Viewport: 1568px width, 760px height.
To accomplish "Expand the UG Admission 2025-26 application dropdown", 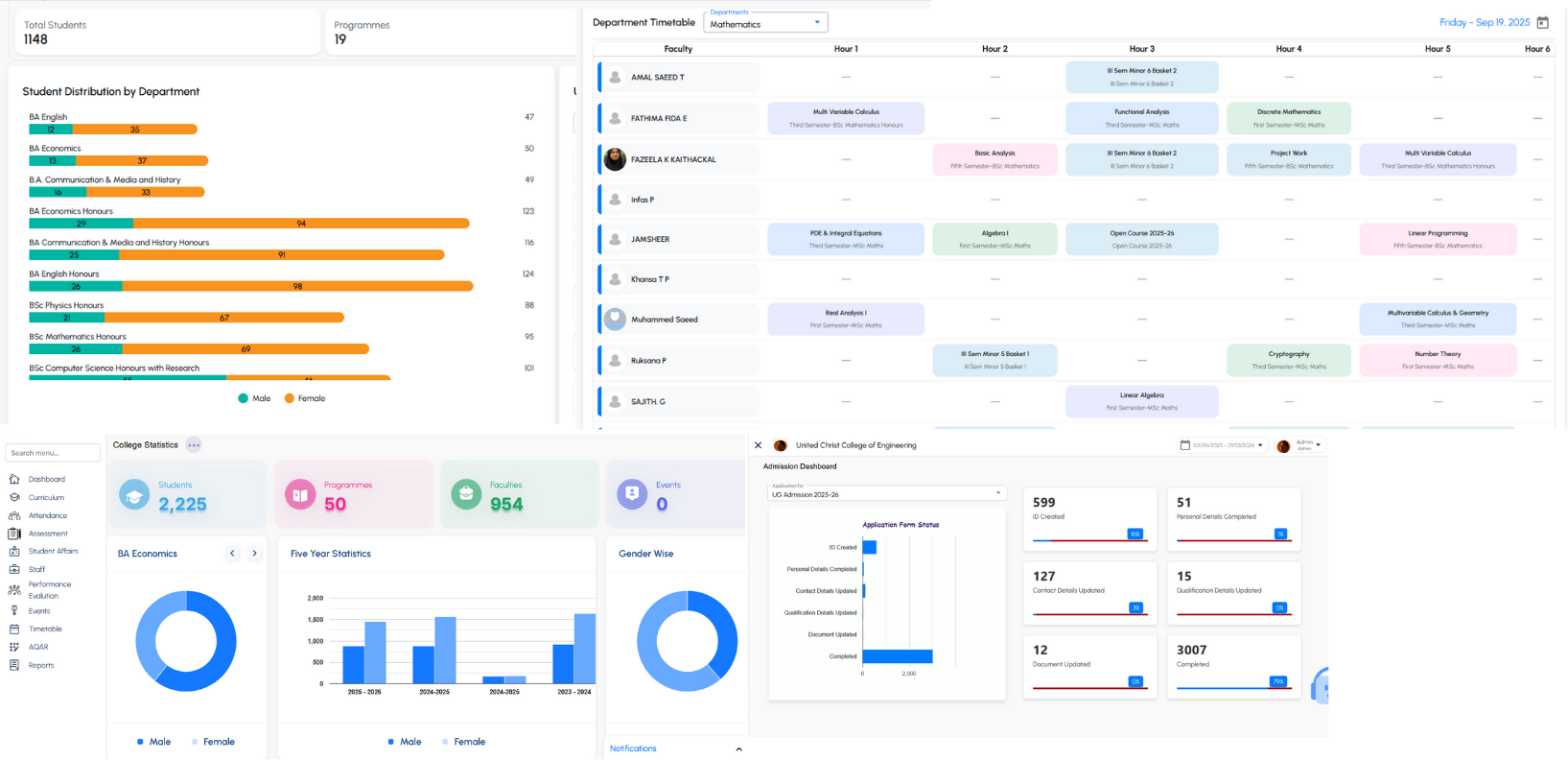I will 887,493.
